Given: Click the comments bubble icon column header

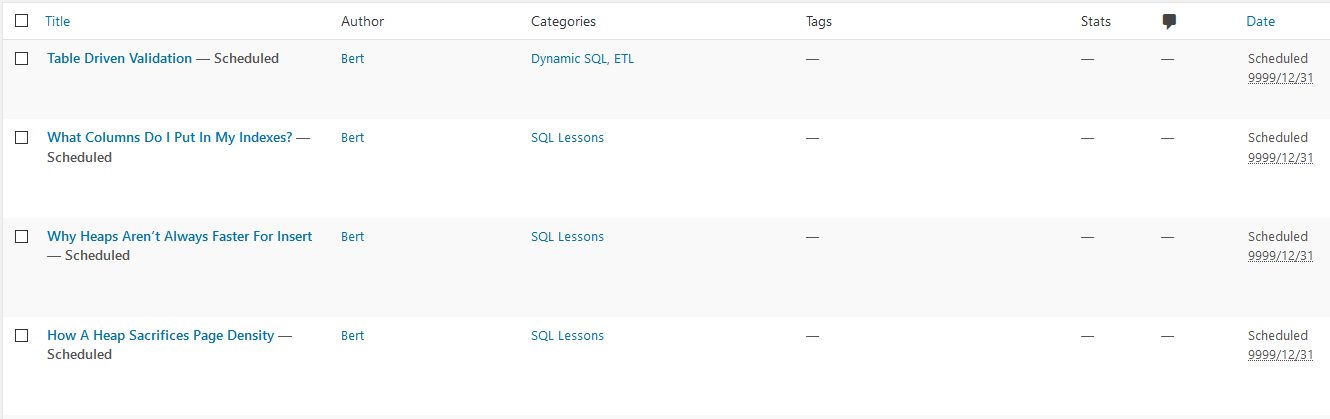Looking at the screenshot, I should [x=1169, y=21].
